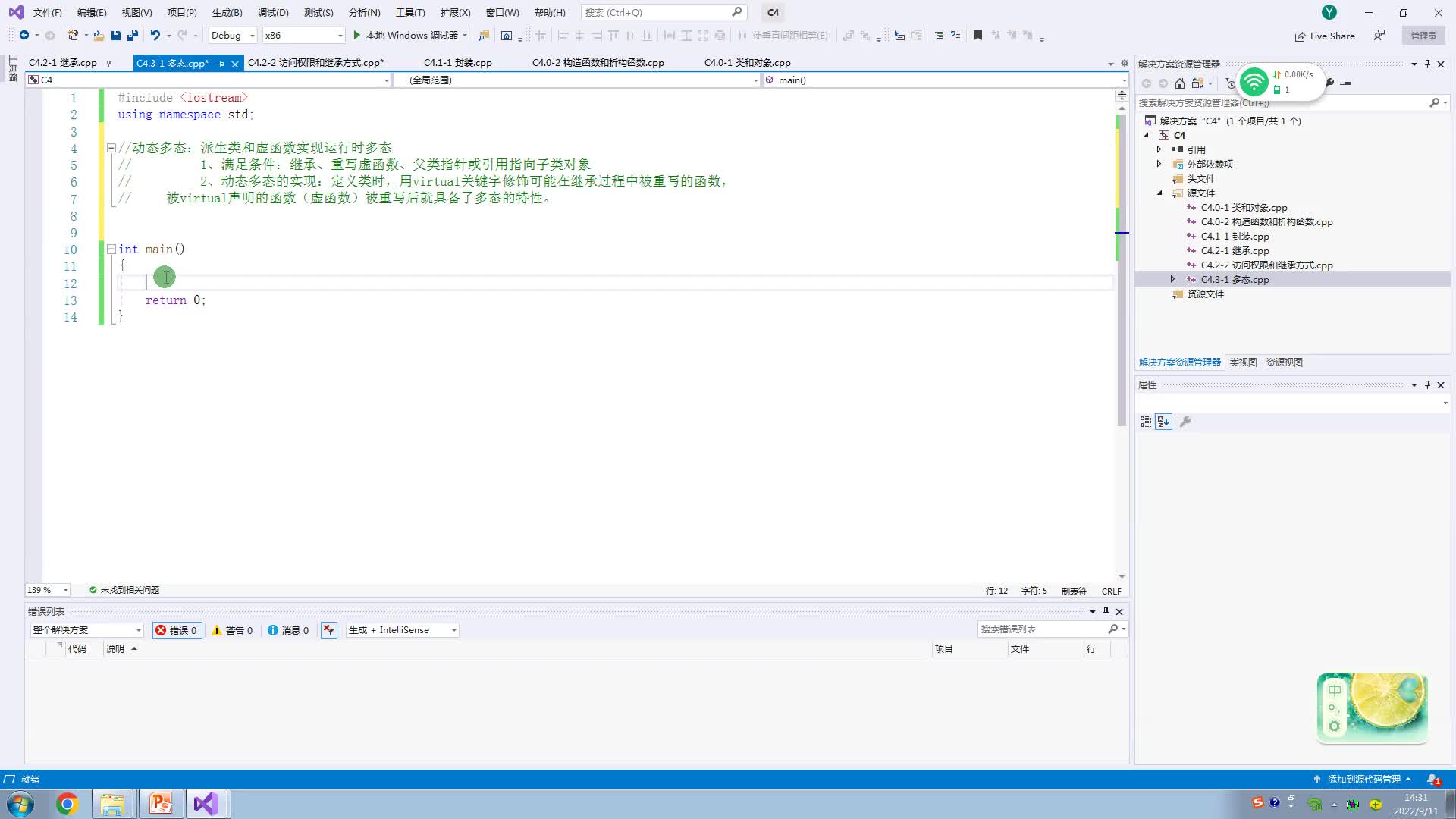Viewport: 1456px width, 819px height.
Task: Open the Tools menu 工具(T)
Action: tap(410, 13)
